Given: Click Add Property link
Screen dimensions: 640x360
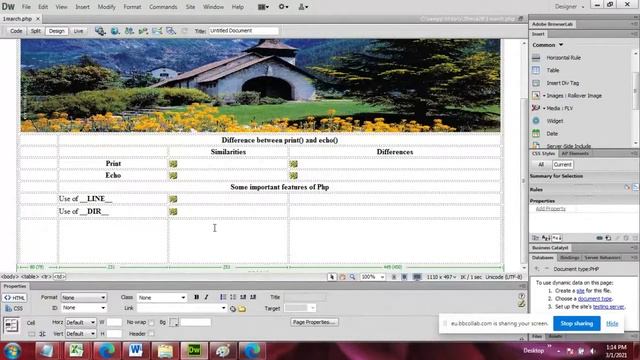Looking at the screenshot, I should (x=551, y=209).
